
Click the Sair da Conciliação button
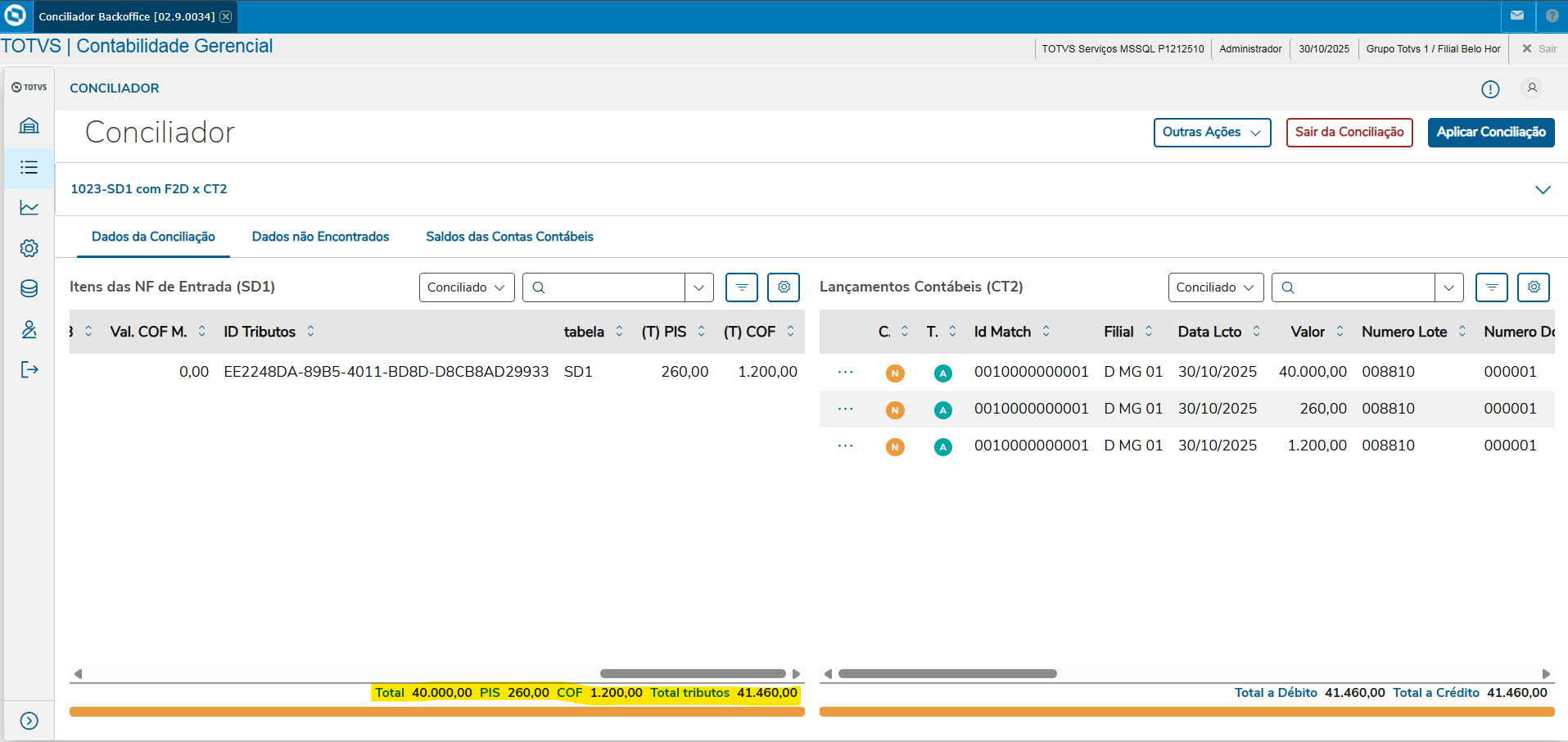point(1349,133)
